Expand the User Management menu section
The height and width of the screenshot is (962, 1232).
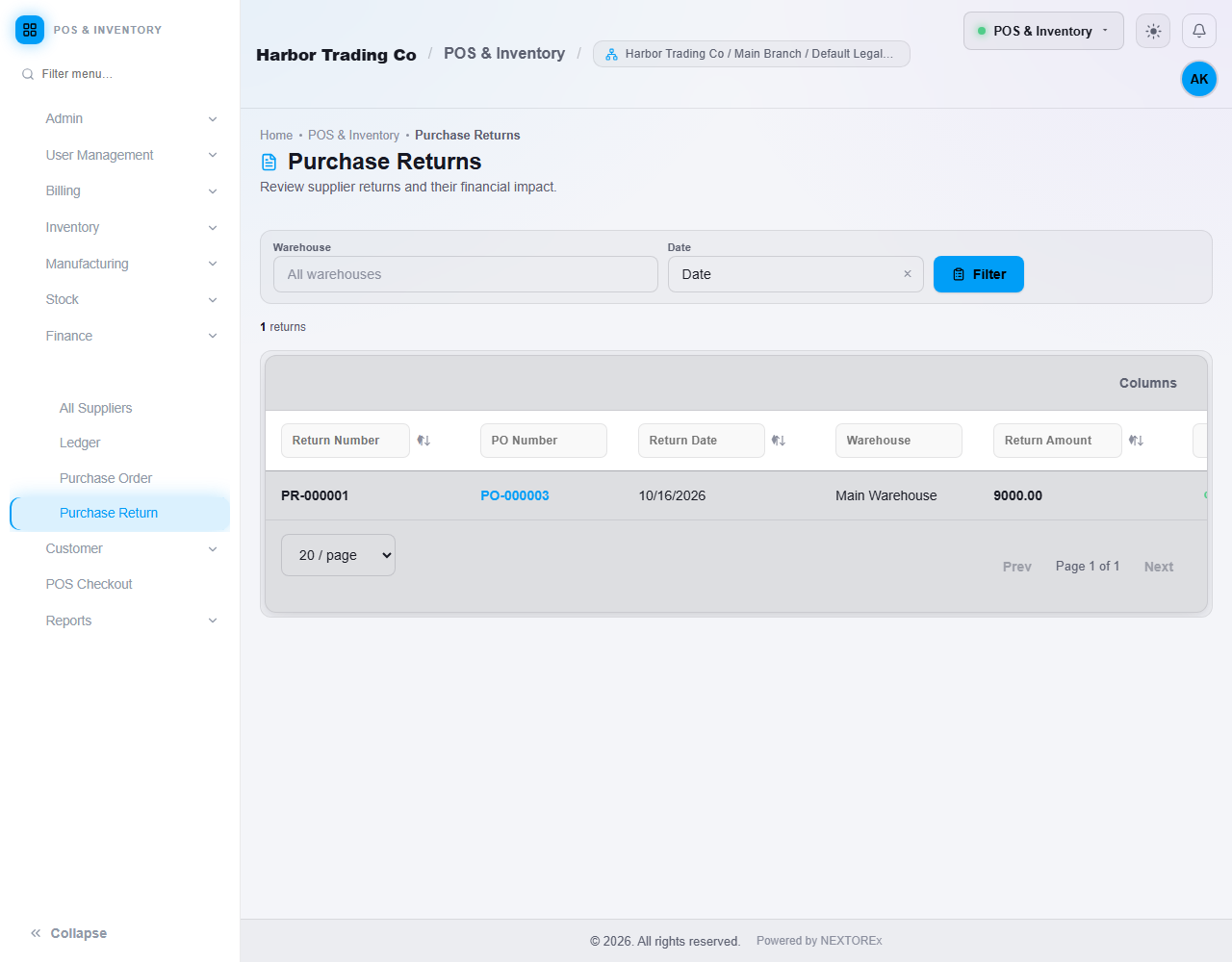point(131,155)
